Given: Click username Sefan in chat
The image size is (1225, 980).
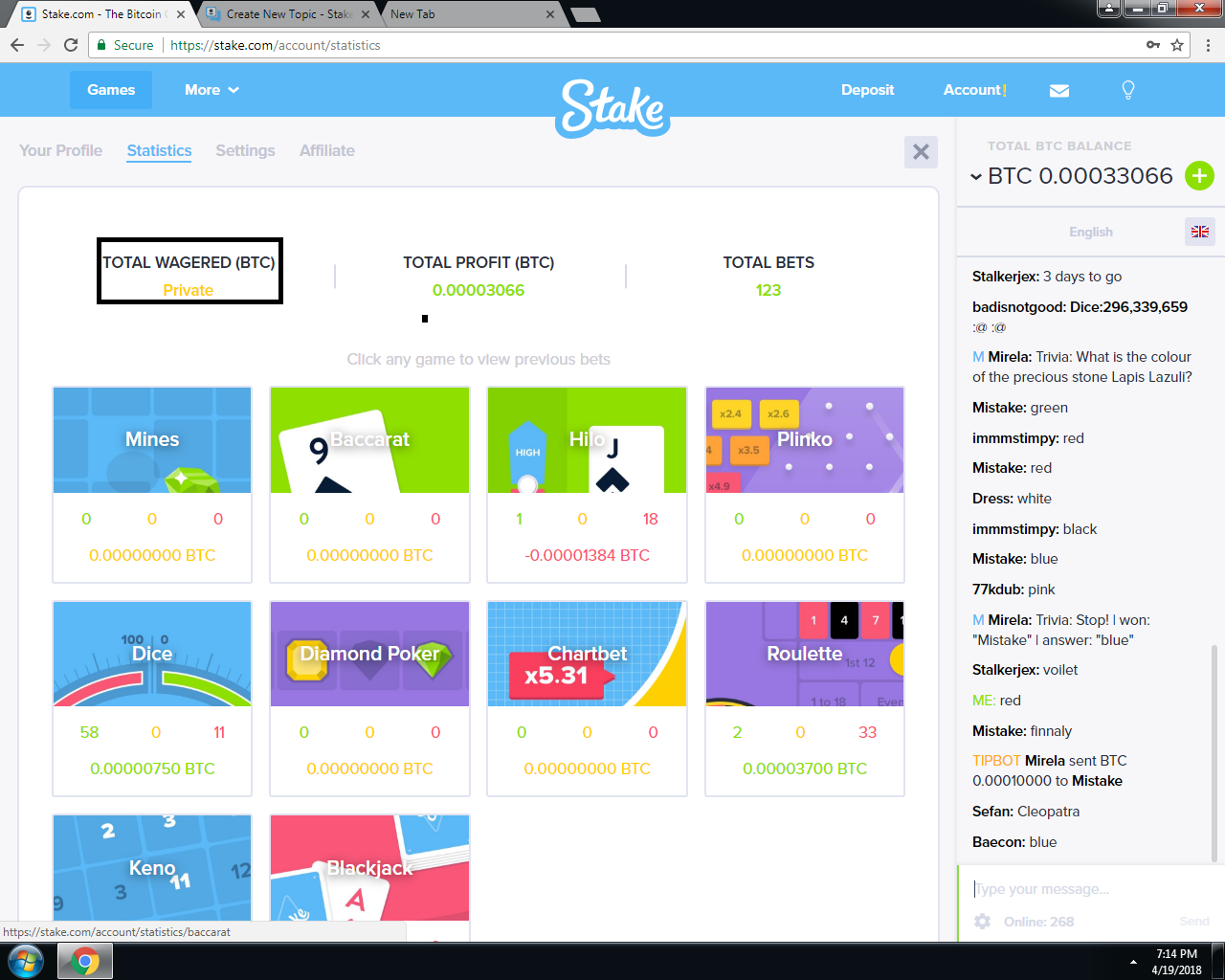Looking at the screenshot, I should (993, 812).
